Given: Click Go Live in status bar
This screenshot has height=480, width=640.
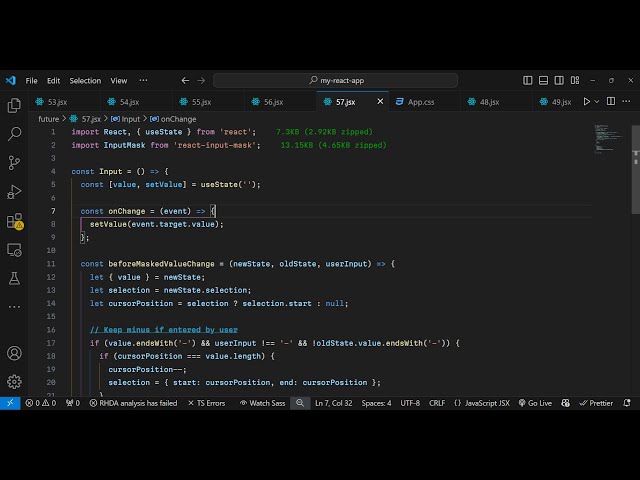Looking at the screenshot, I should click(x=534, y=403).
